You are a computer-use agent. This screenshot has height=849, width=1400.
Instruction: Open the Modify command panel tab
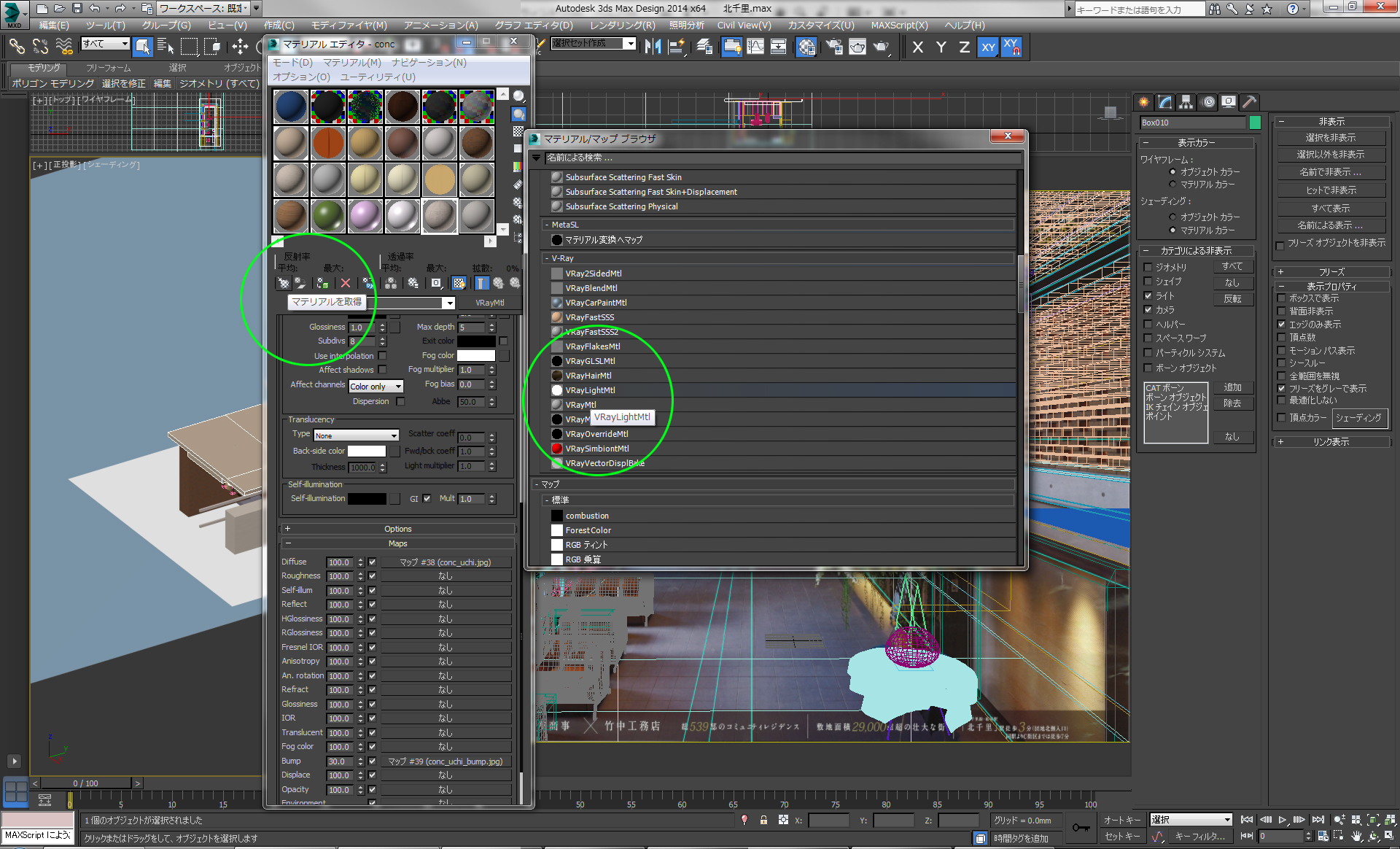pyautogui.click(x=1165, y=102)
